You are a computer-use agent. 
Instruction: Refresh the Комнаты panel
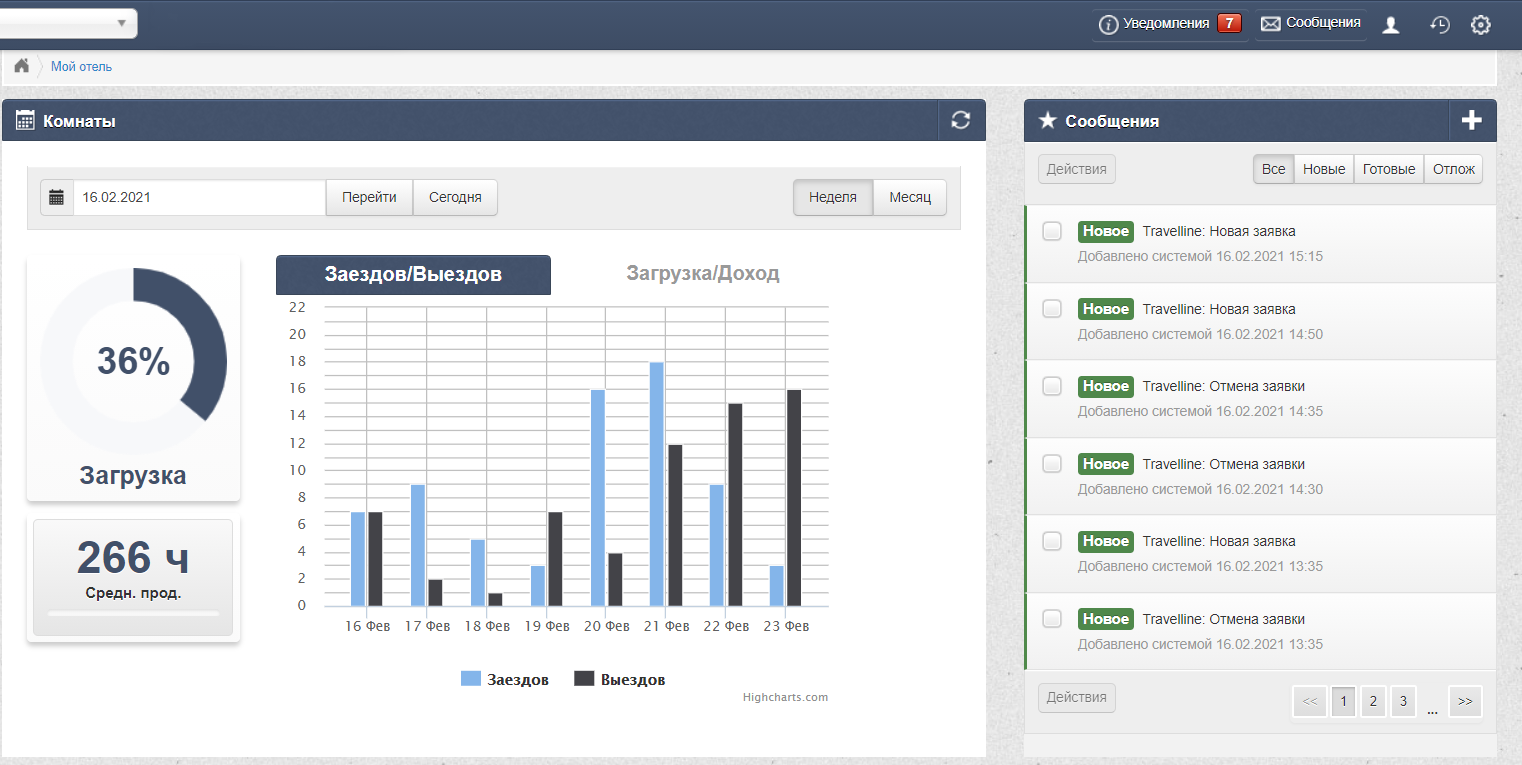(961, 120)
